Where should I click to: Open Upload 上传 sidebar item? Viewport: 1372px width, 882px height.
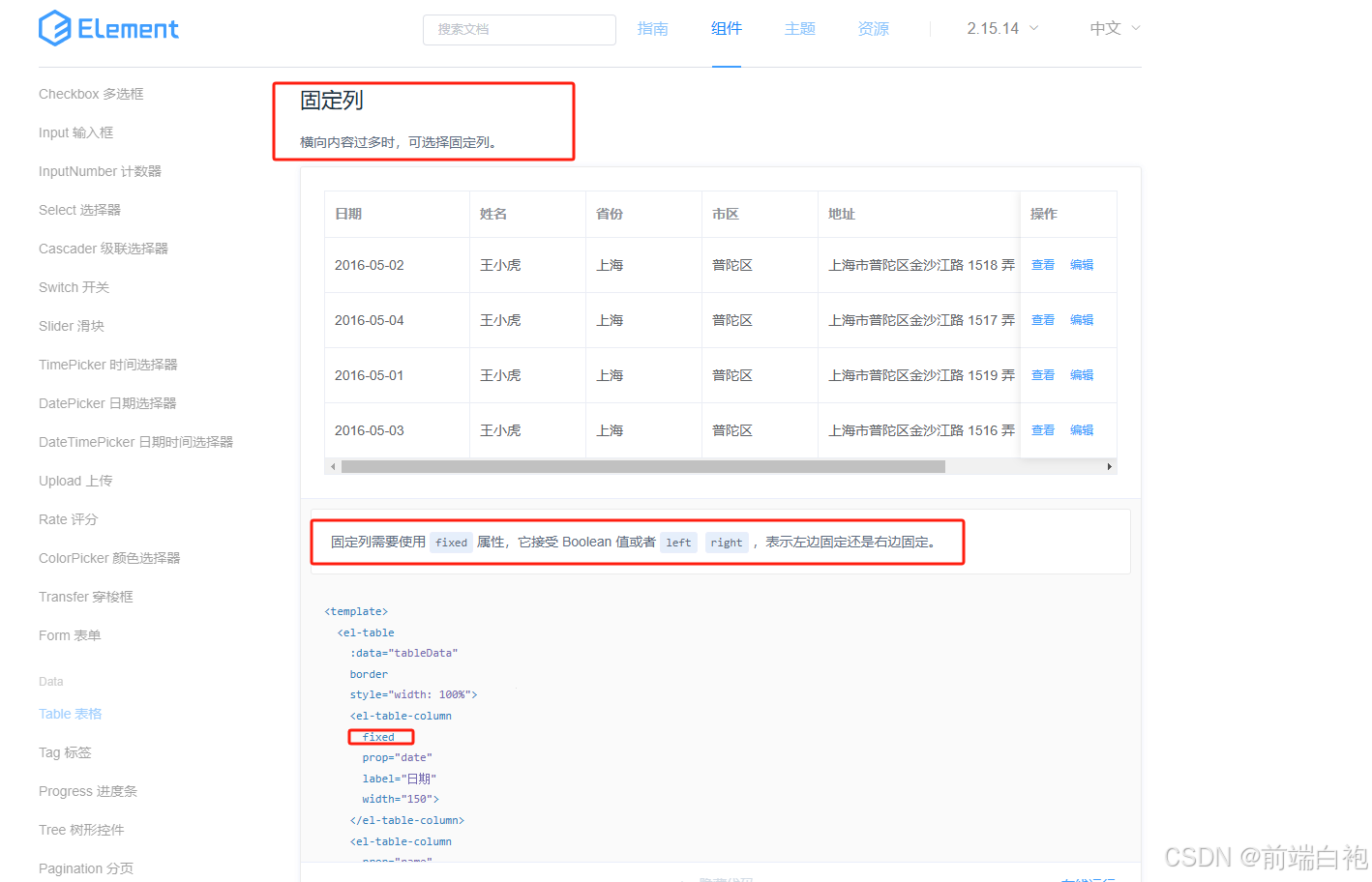point(75,481)
